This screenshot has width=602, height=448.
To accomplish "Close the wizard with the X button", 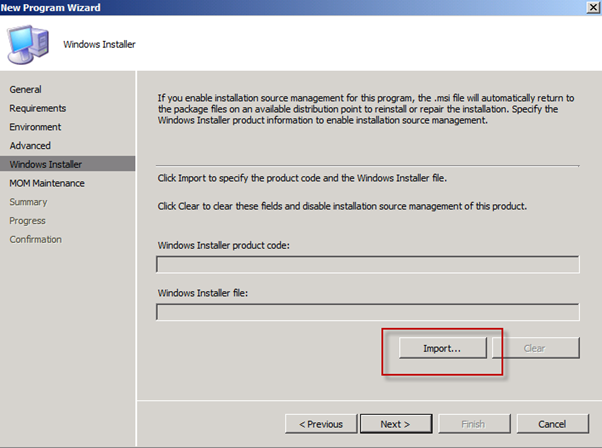I will pyautogui.click(x=593, y=7).
